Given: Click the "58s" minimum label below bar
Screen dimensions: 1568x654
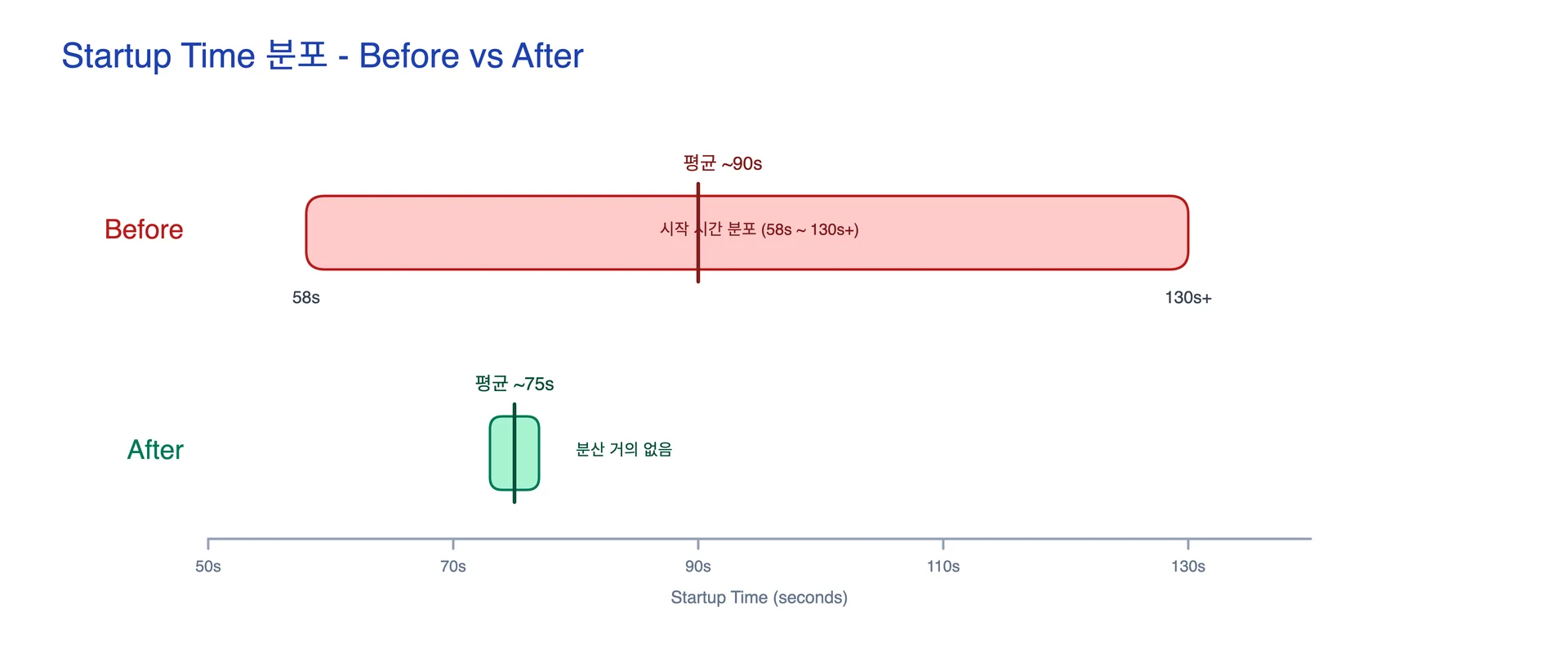Looking at the screenshot, I should 306,298.
